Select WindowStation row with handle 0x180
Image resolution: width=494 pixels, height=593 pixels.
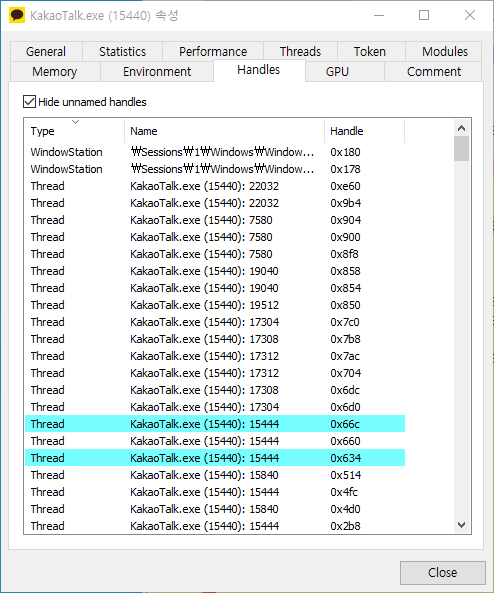pos(215,152)
